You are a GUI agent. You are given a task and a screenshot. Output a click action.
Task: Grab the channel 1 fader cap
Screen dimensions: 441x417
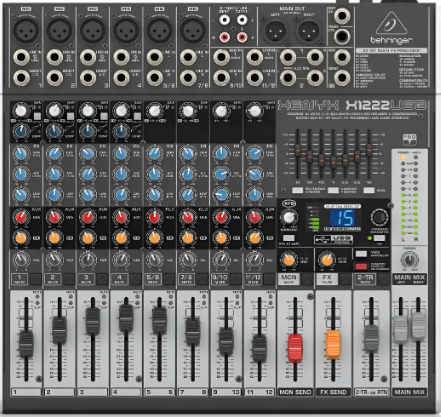pyautogui.click(x=26, y=344)
